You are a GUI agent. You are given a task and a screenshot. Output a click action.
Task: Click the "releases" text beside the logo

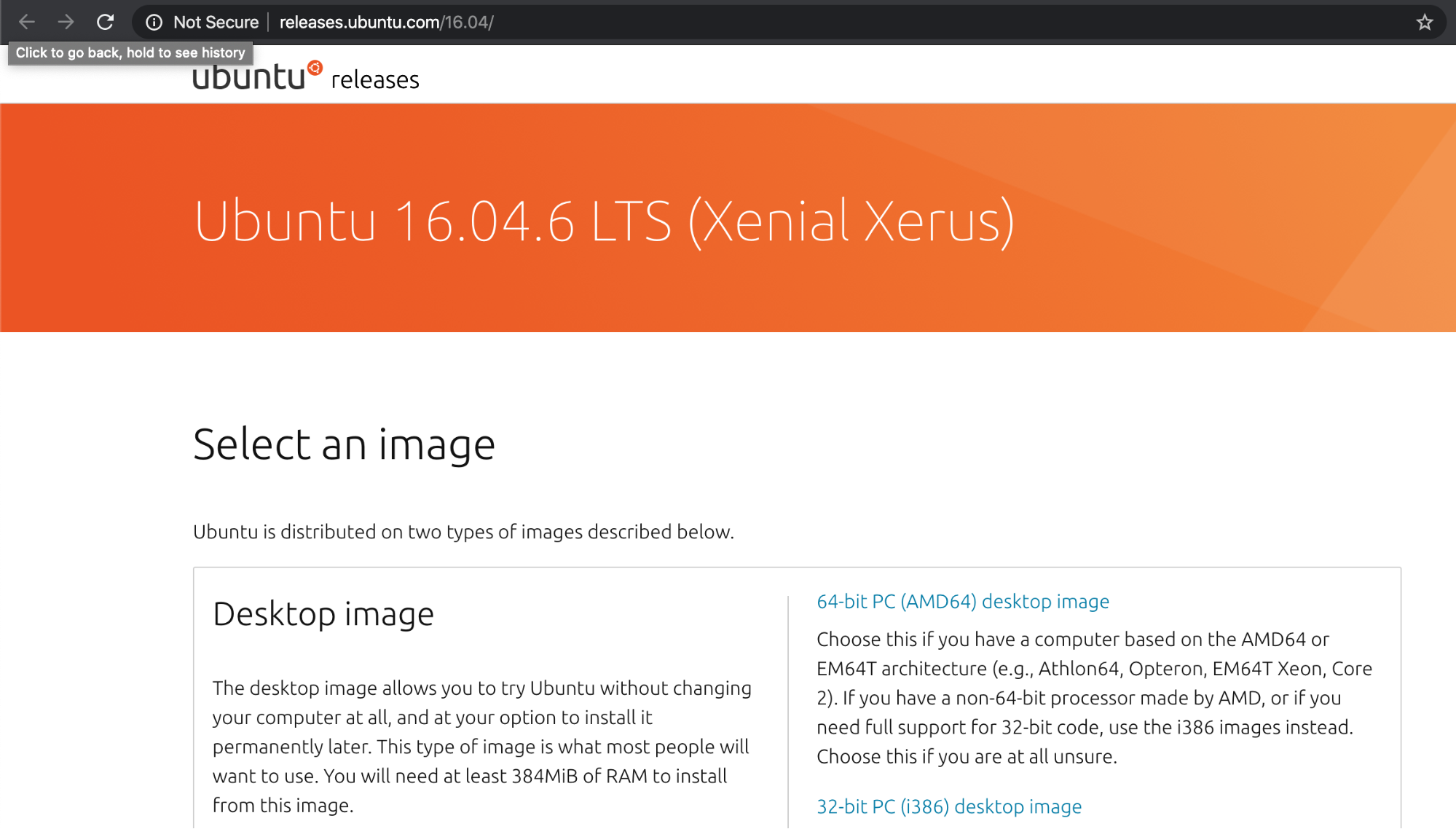[375, 79]
